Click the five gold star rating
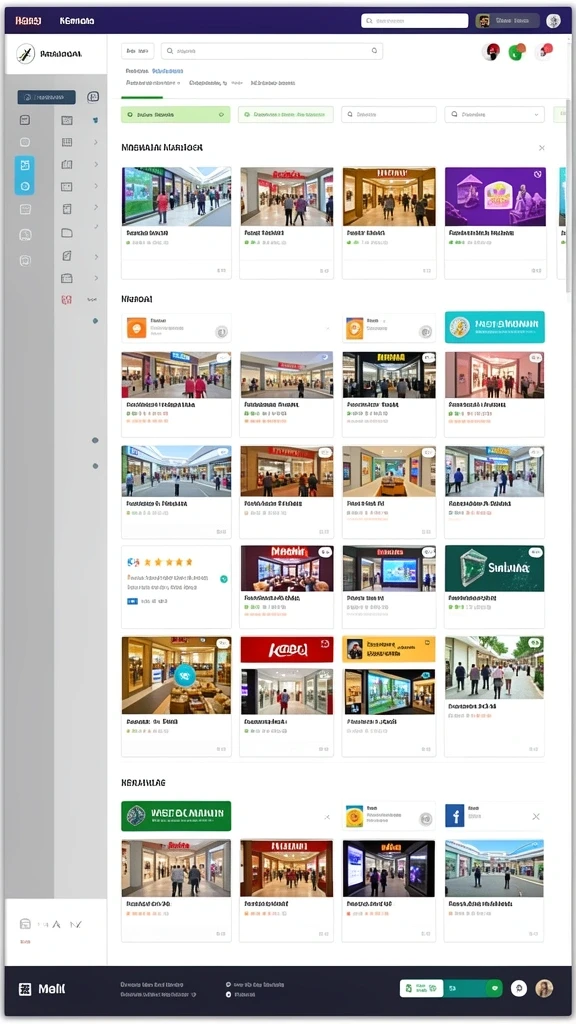This screenshot has width=576, height=1024. (x=168, y=562)
